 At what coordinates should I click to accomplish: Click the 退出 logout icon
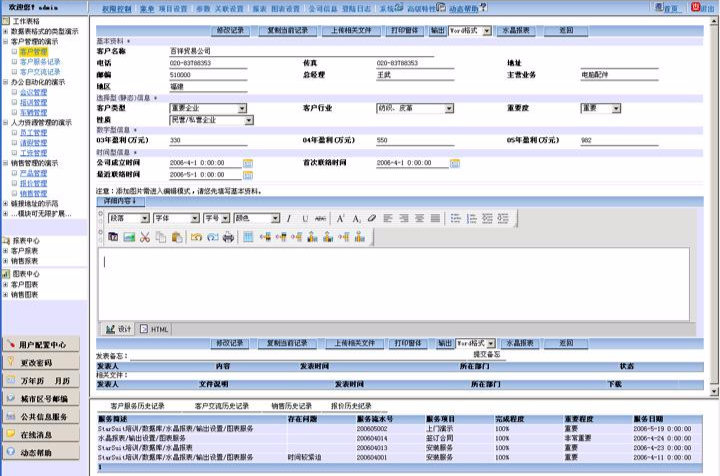tap(695, 6)
